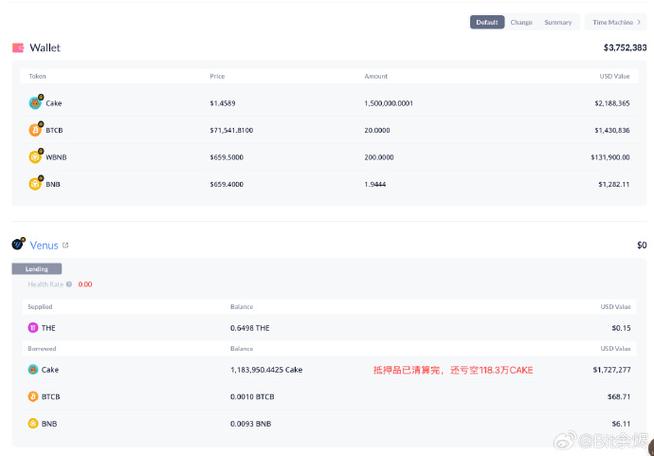This screenshot has height=456, width=654.
Task: Click the wallet total $3,752,383
Action: [625, 48]
